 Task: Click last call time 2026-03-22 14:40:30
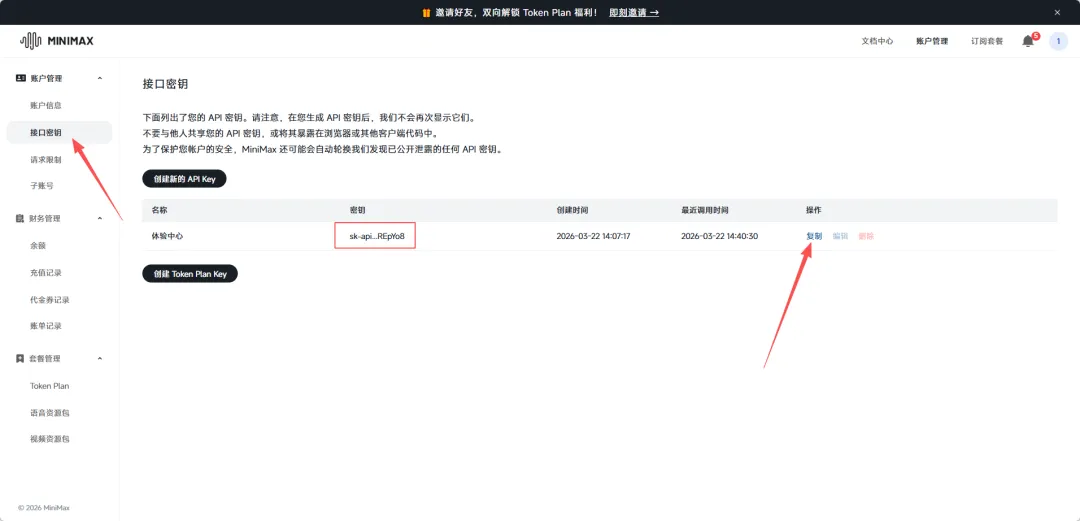719,236
